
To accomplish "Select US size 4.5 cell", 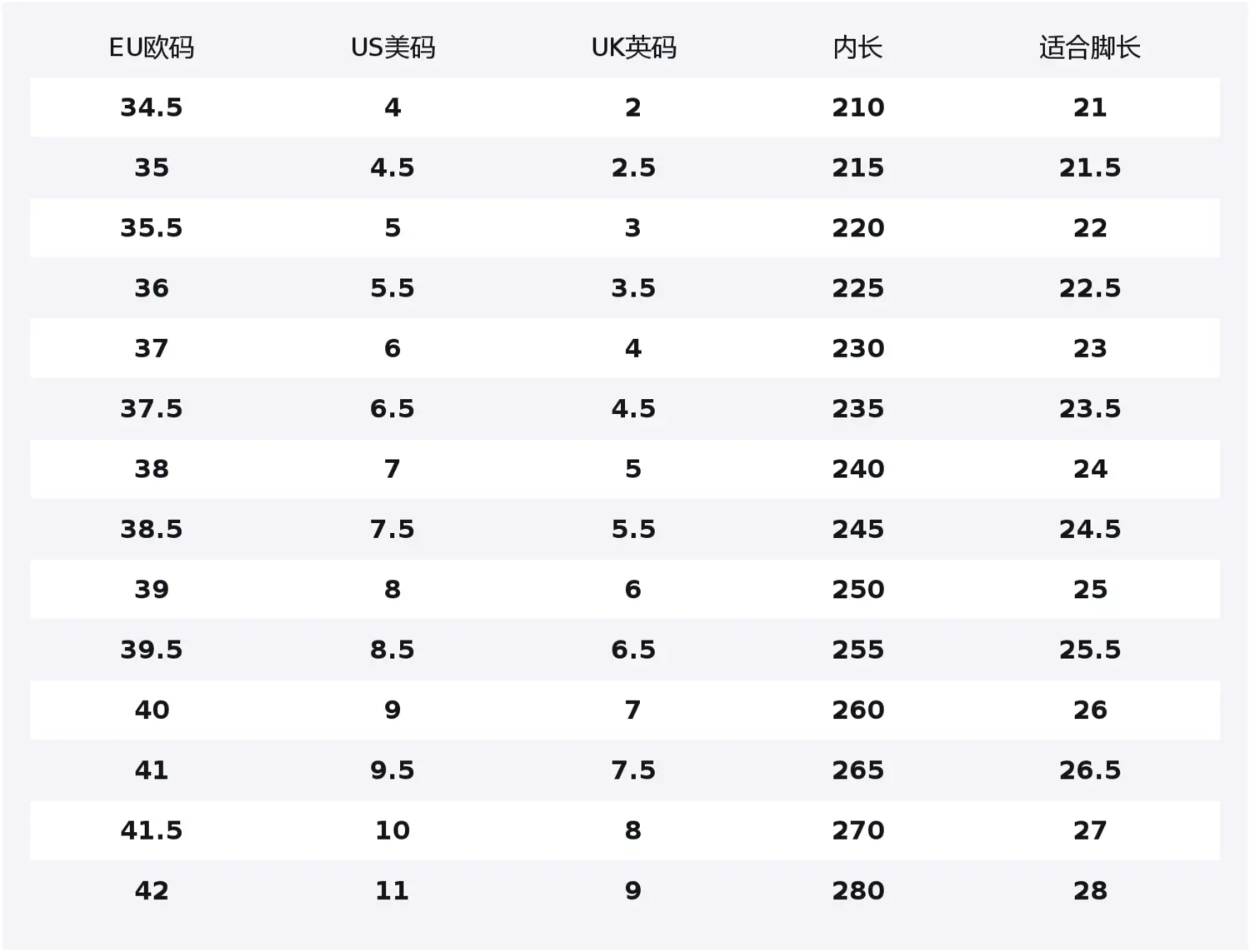I will point(392,168).
